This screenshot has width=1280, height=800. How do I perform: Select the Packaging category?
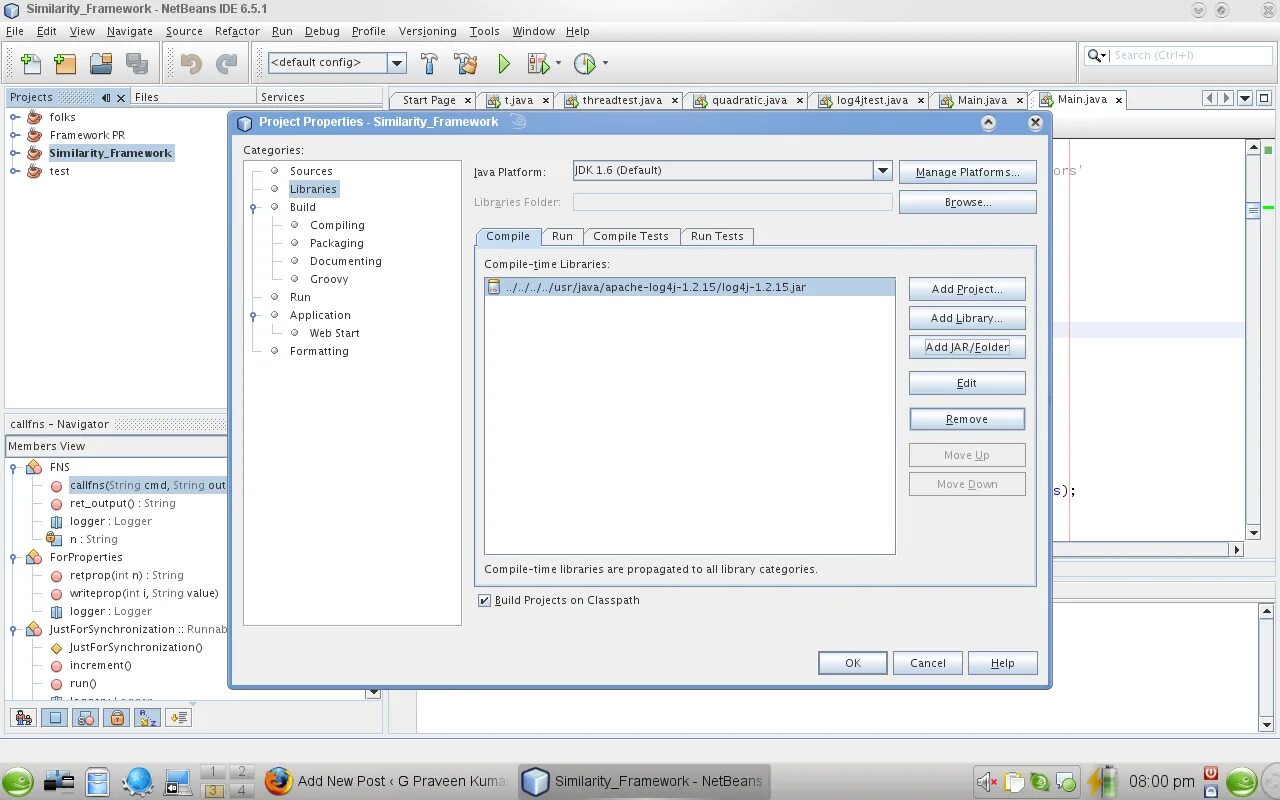pos(337,243)
